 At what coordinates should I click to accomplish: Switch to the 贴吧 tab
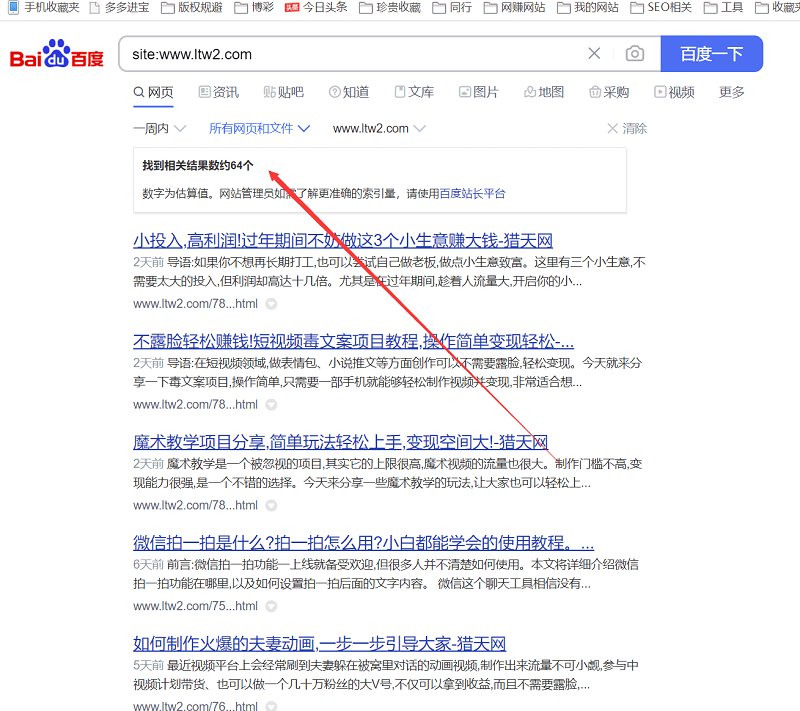283,92
